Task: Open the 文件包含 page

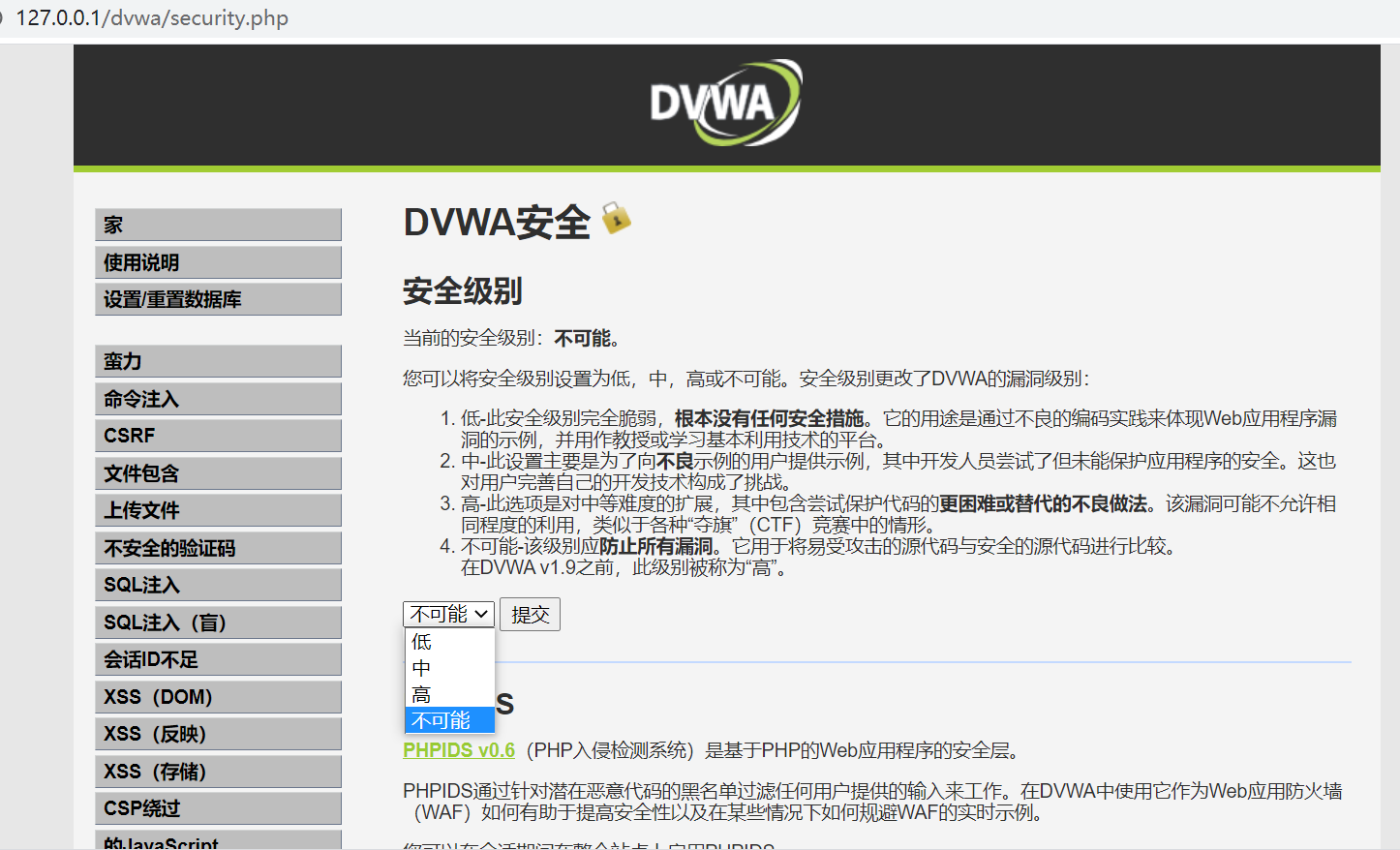Action: pyautogui.click(x=218, y=473)
